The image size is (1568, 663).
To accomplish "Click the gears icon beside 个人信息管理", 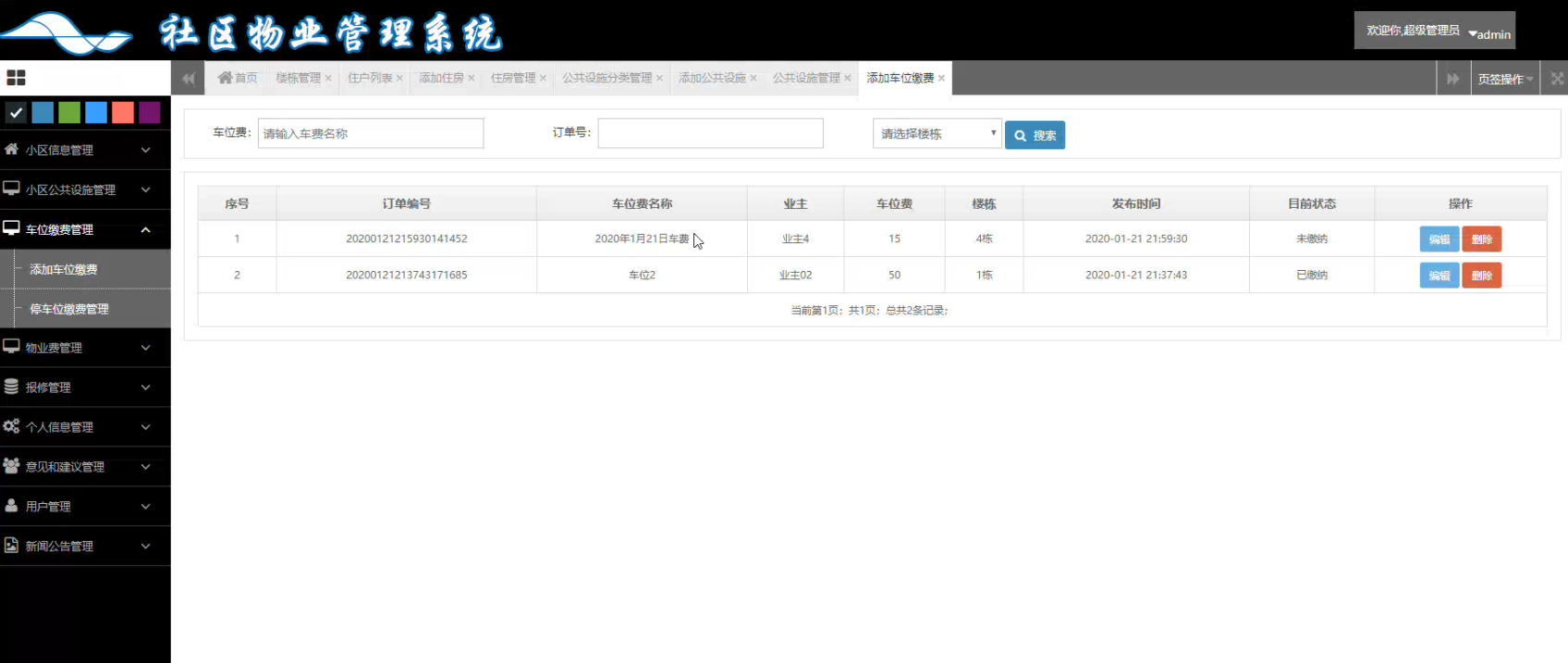I will [11, 426].
